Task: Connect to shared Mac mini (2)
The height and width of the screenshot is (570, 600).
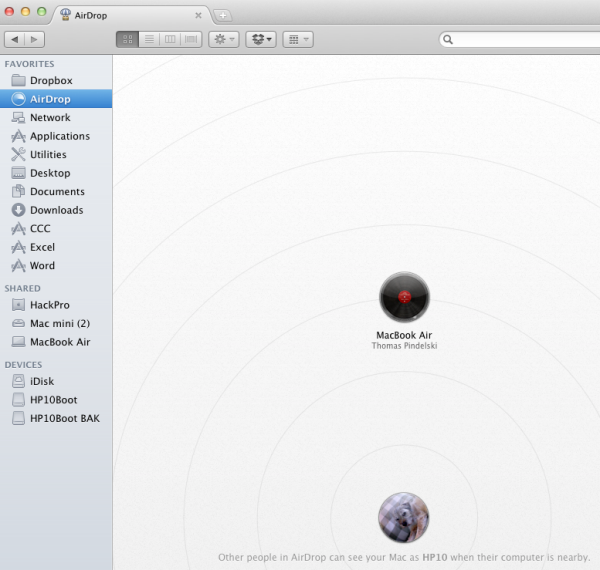Action: (56, 323)
